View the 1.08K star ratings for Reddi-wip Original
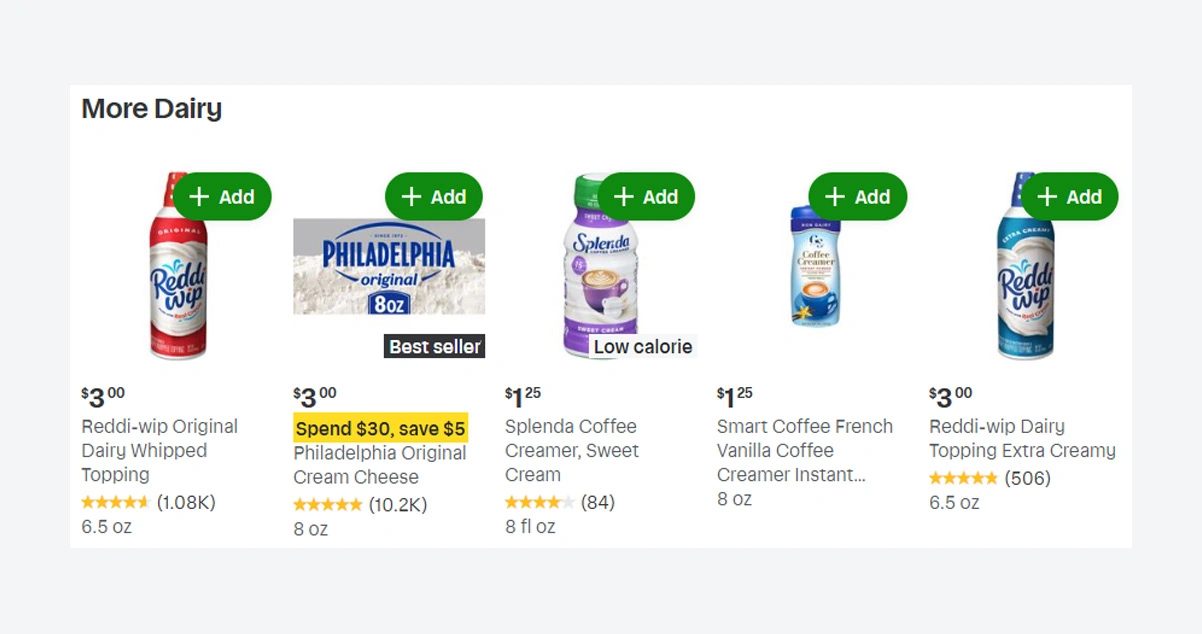Image resolution: width=1202 pixels, height=634 pixels. 148,502
